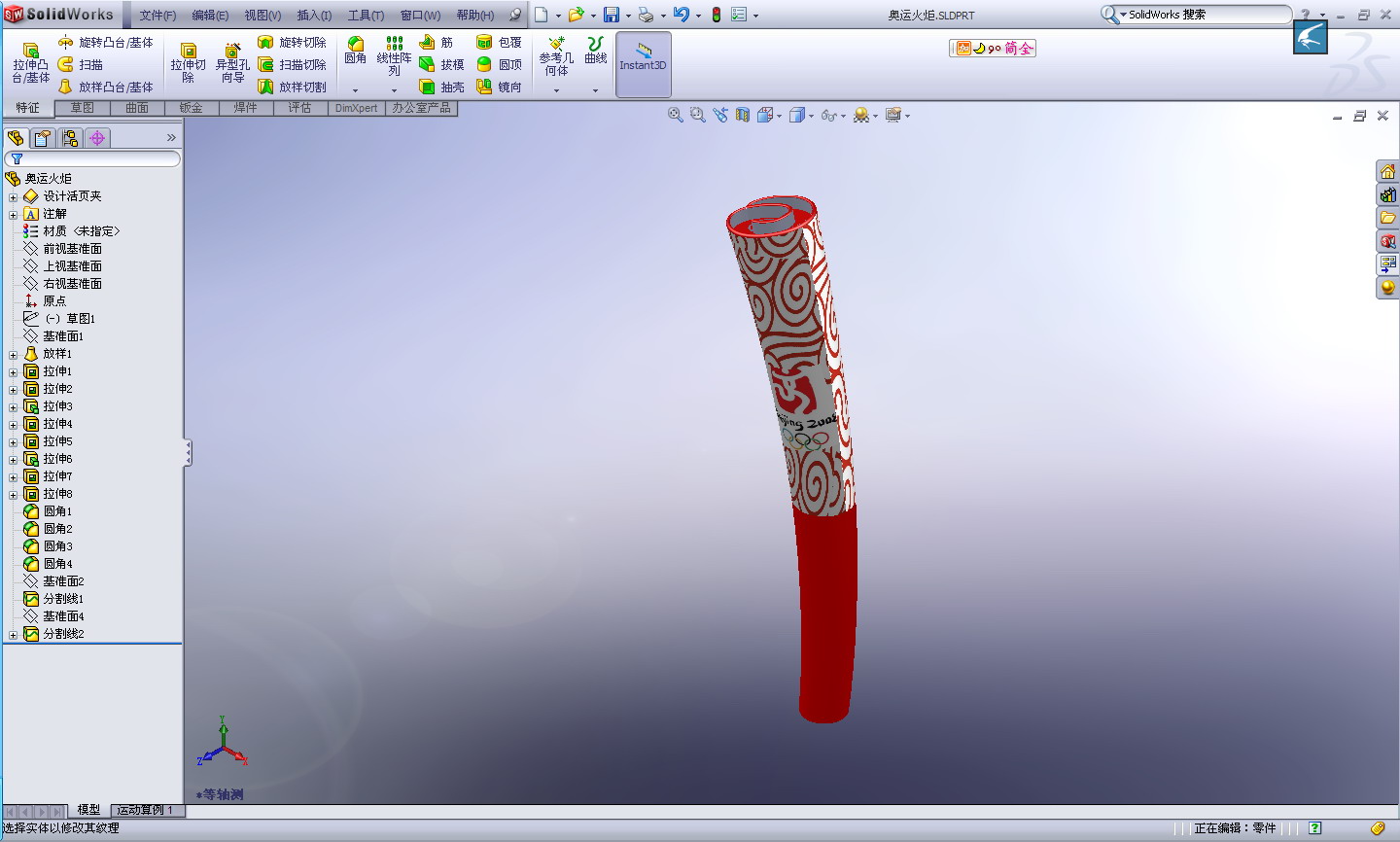Expand the 放样1 feature node

[13, 354]
